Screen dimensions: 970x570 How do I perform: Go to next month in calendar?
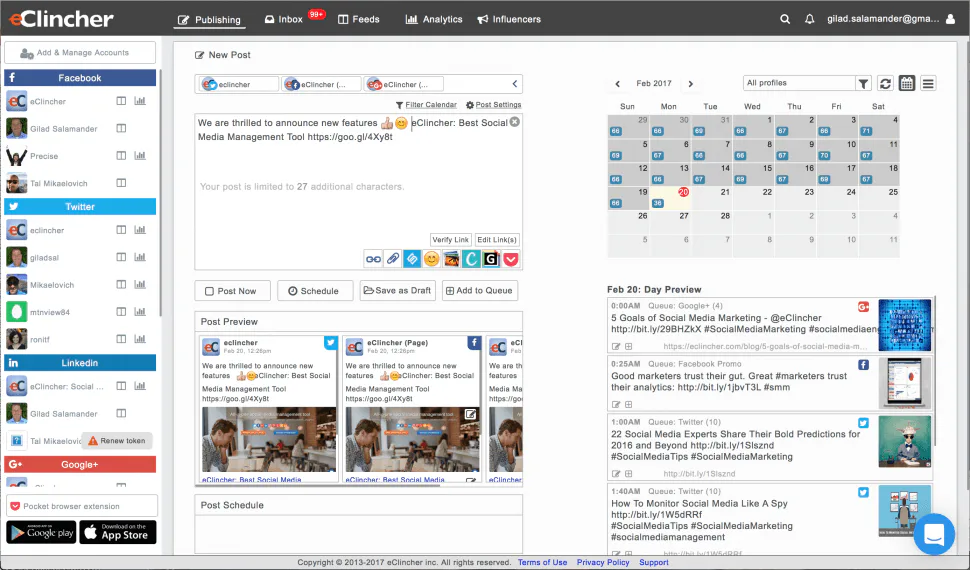(x=691, y=84)
